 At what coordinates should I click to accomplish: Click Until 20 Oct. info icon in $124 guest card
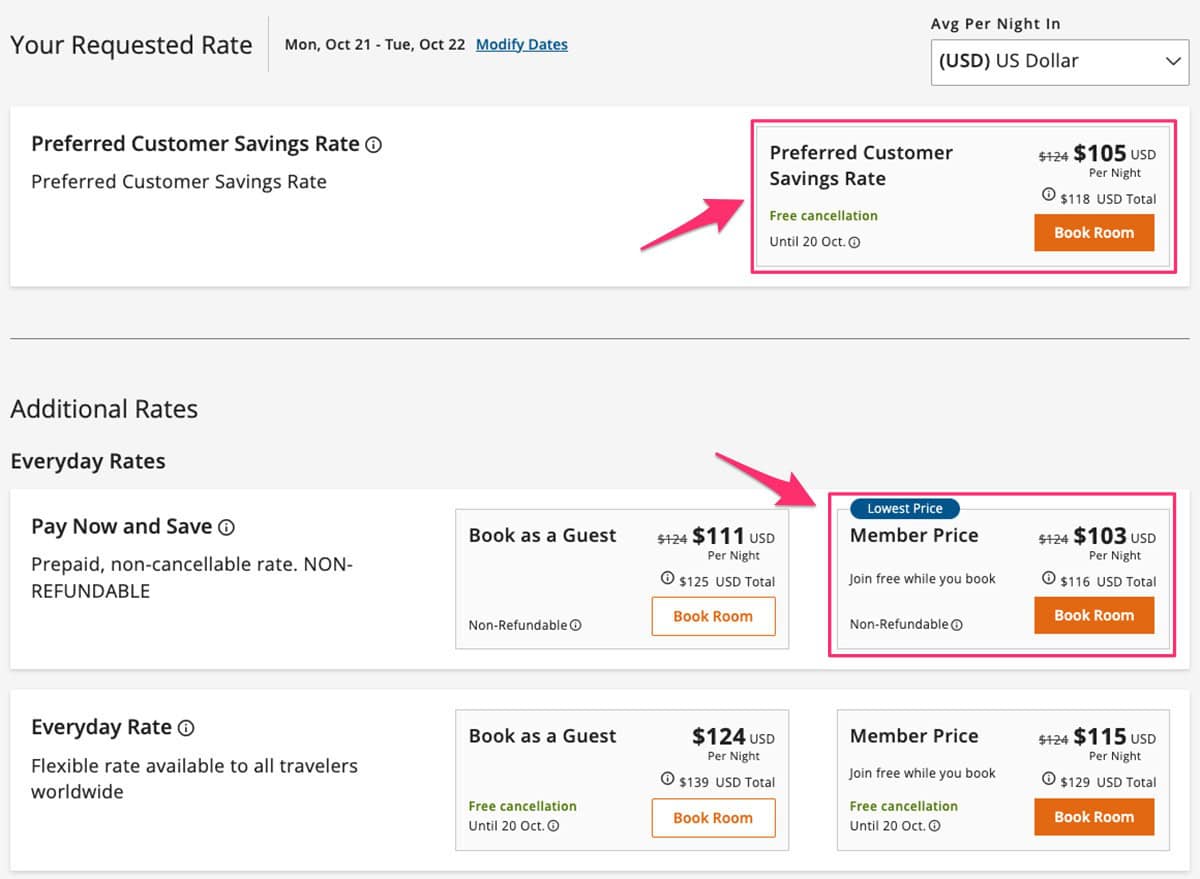(553, 826)
